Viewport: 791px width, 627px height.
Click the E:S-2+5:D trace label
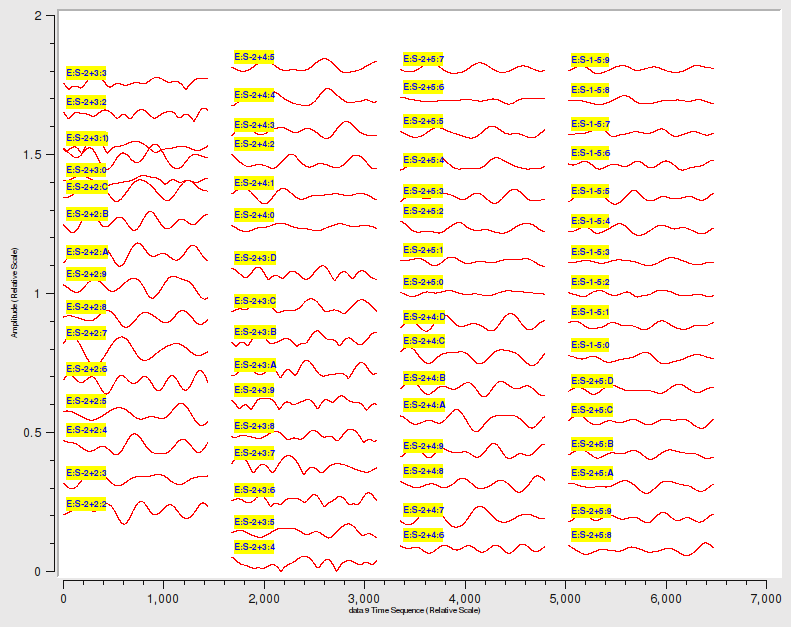pos(592,381)
